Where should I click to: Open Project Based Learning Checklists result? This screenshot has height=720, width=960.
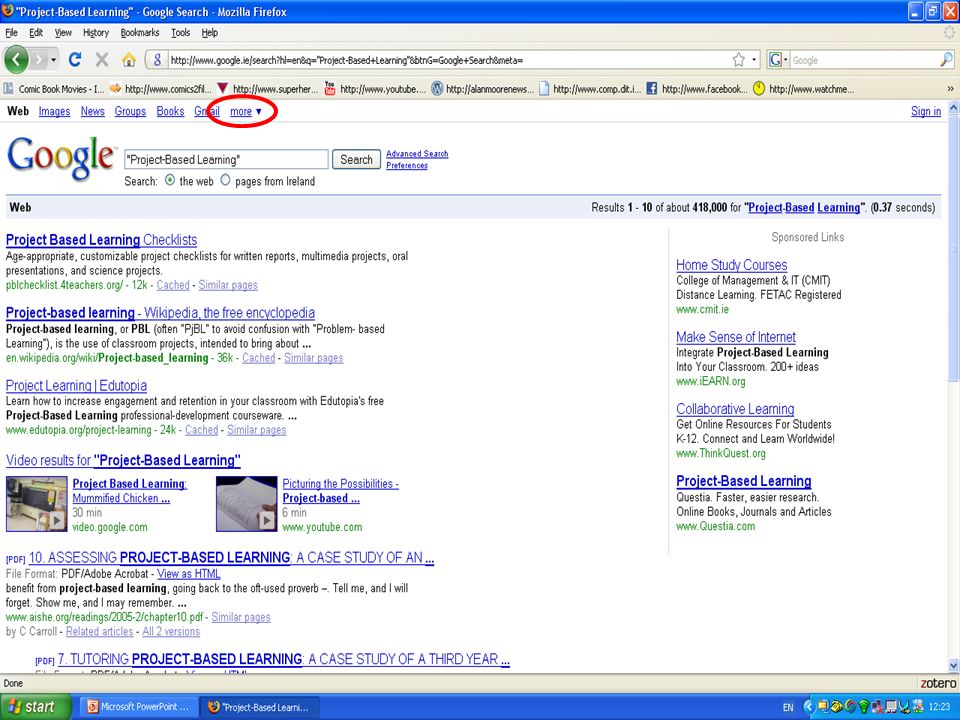(102, 240)
